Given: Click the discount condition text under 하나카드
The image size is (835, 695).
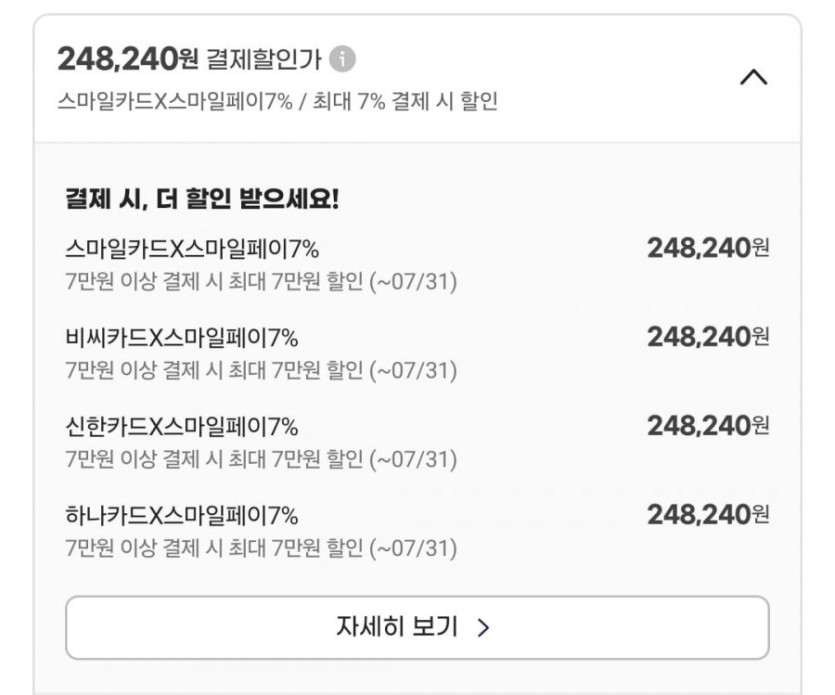Looking at the screenshot, I should [x=261, y=549].
